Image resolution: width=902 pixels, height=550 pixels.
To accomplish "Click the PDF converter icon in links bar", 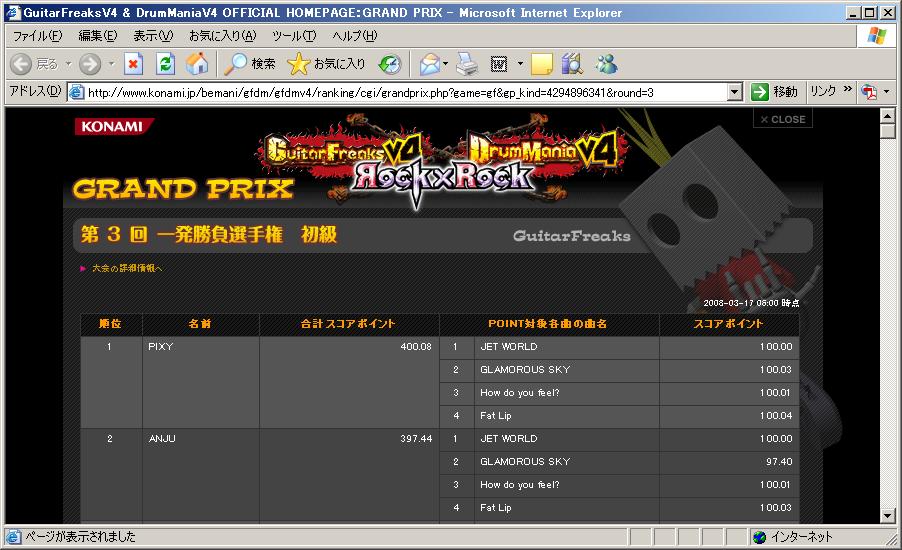I will (869, 91).
